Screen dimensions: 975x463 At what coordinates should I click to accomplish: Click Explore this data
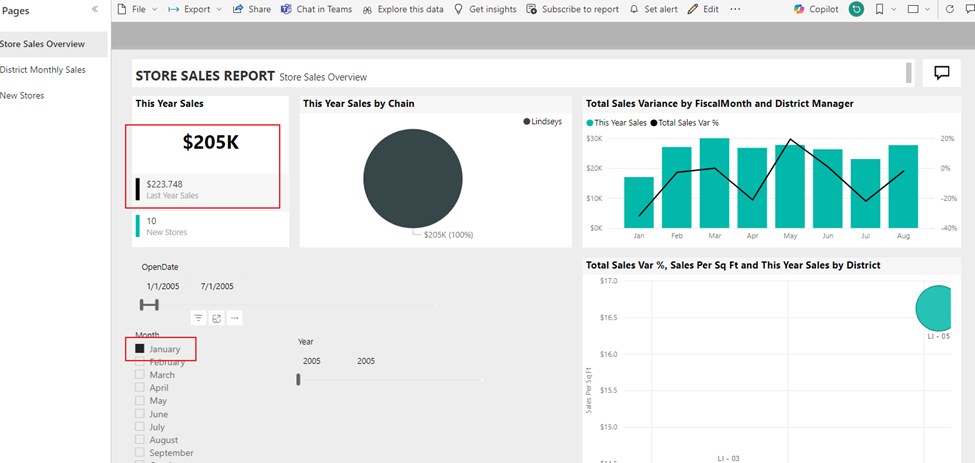(404, 9)
